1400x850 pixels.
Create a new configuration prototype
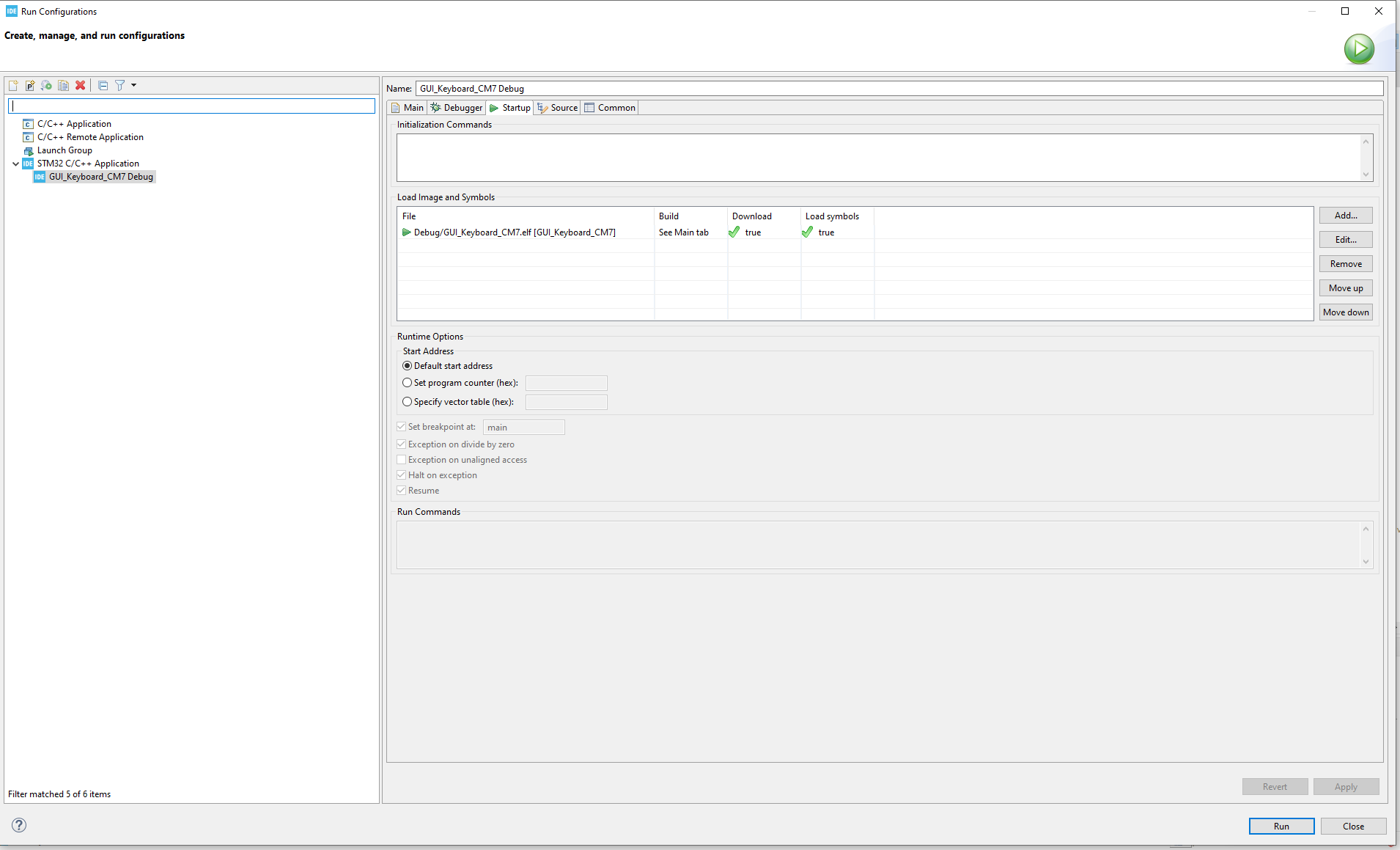pos(29,86)
